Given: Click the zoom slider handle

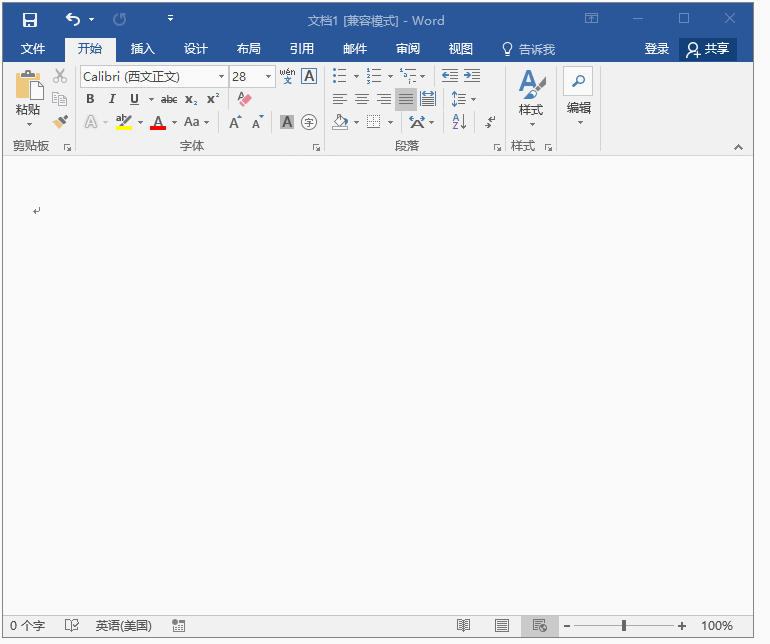Looking at the screenshot, I should (624, 625).
